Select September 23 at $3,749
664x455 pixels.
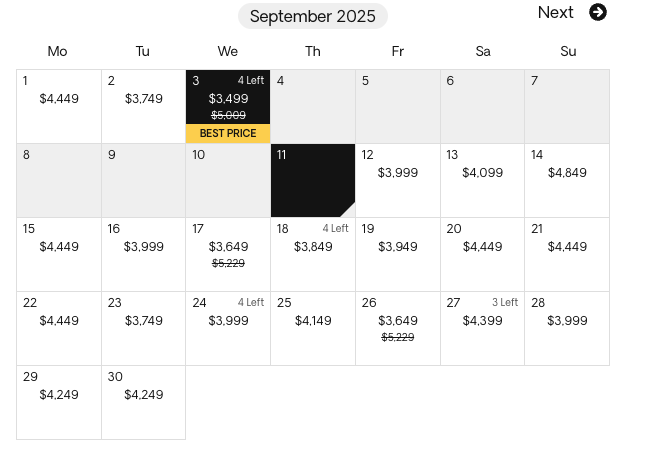tap(144, 328)
